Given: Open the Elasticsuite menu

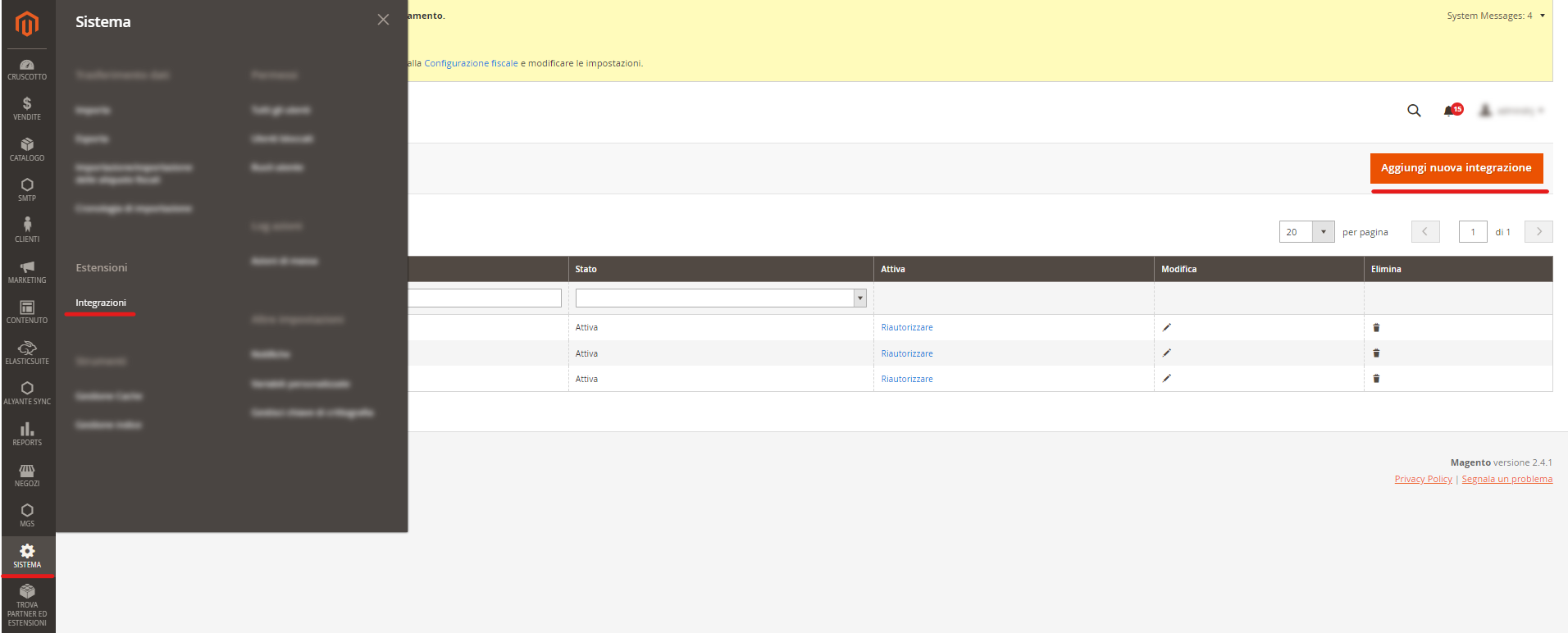Looking at the screenshot, I should point(27,353).
